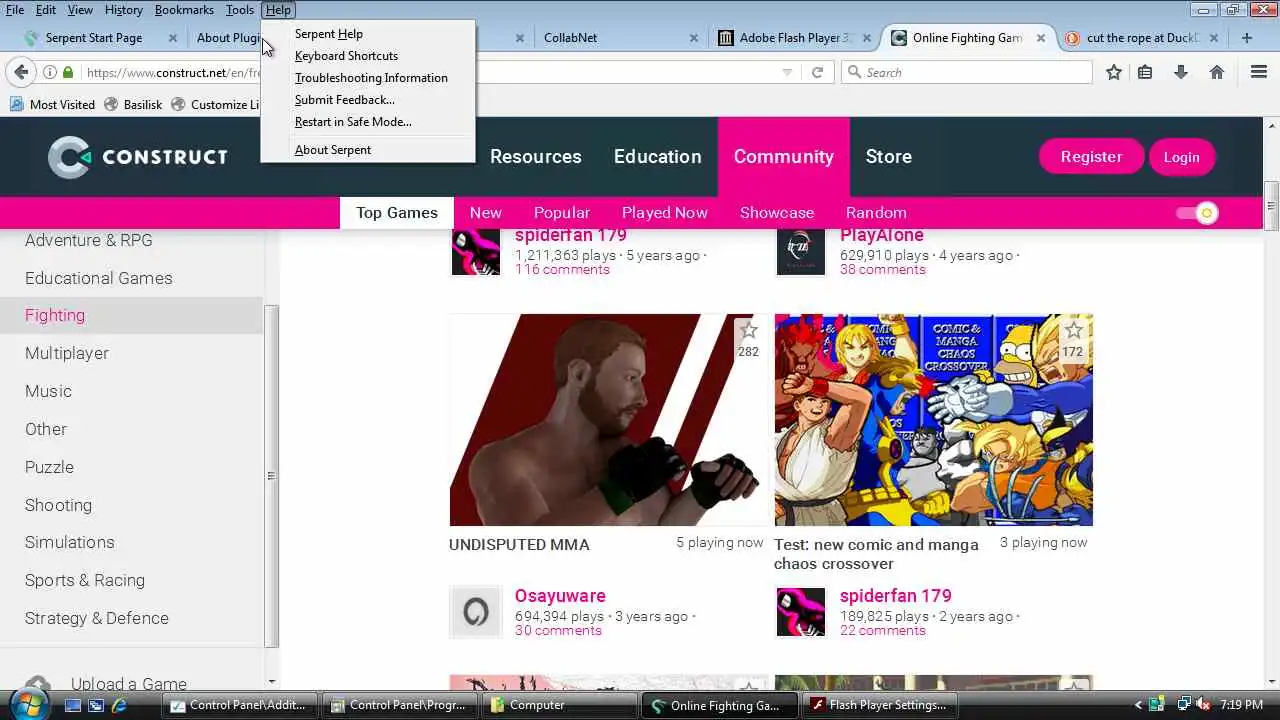Open Osayuware author link
1280x720 pixels.
click(x=560, y=596)
